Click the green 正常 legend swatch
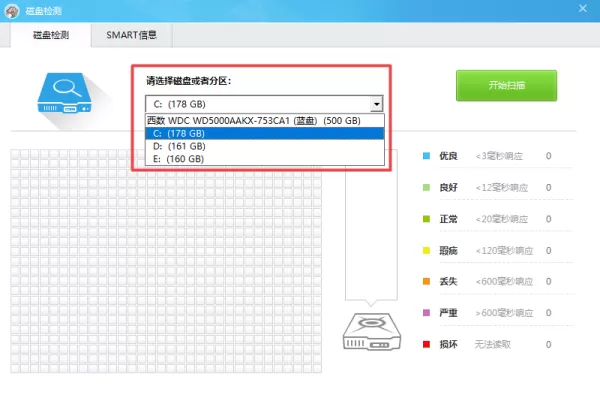The width and height of the screenshot is (600, 398). click(426, 219)
